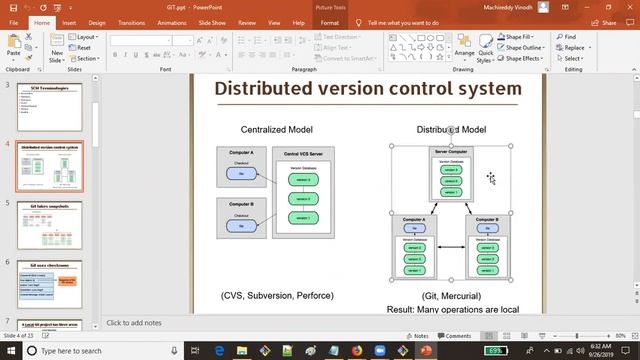This screenshot has width=640, height=360.
Task: Click the zoom slider handle
Action: [577, 336]
